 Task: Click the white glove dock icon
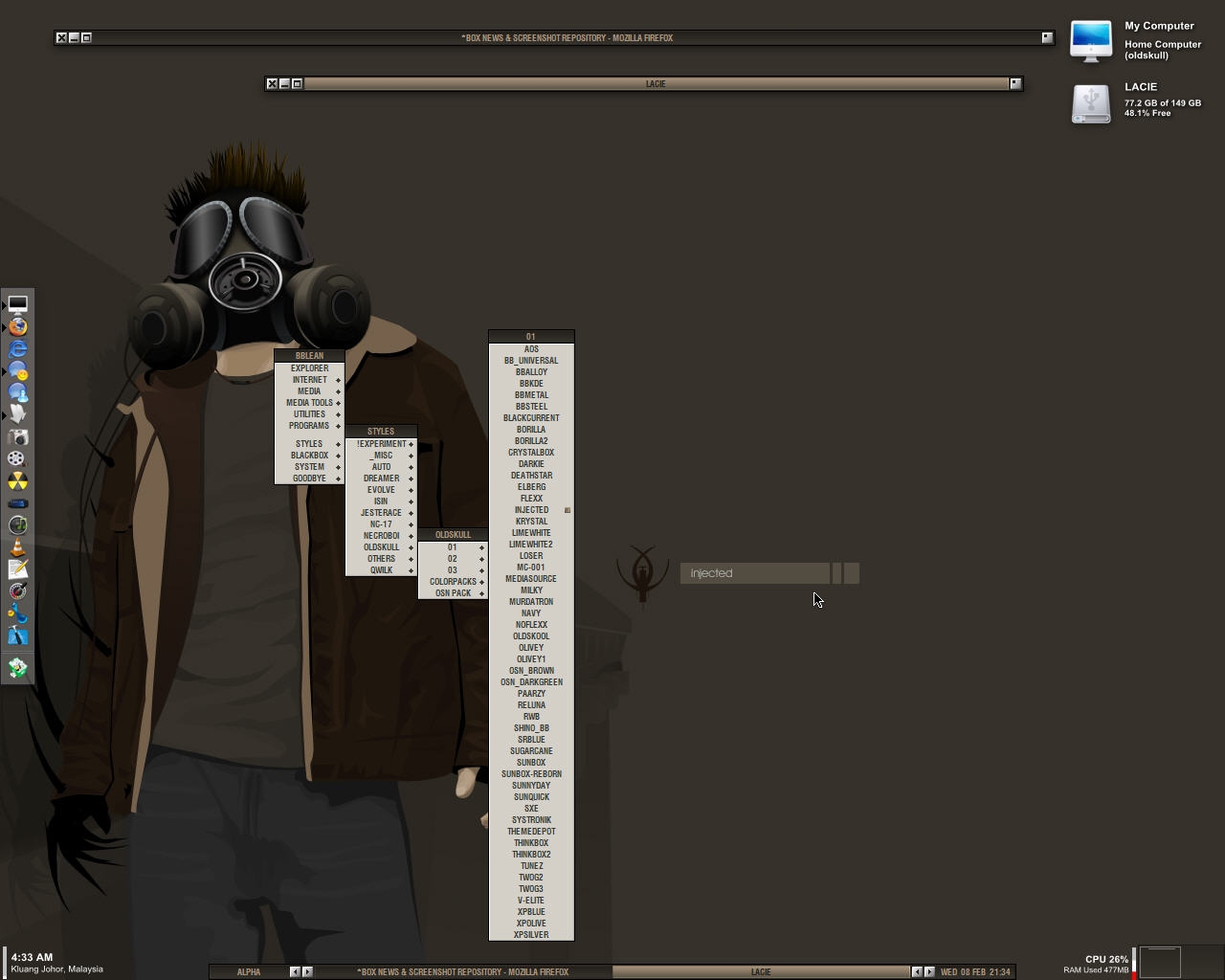pos(17,414)
